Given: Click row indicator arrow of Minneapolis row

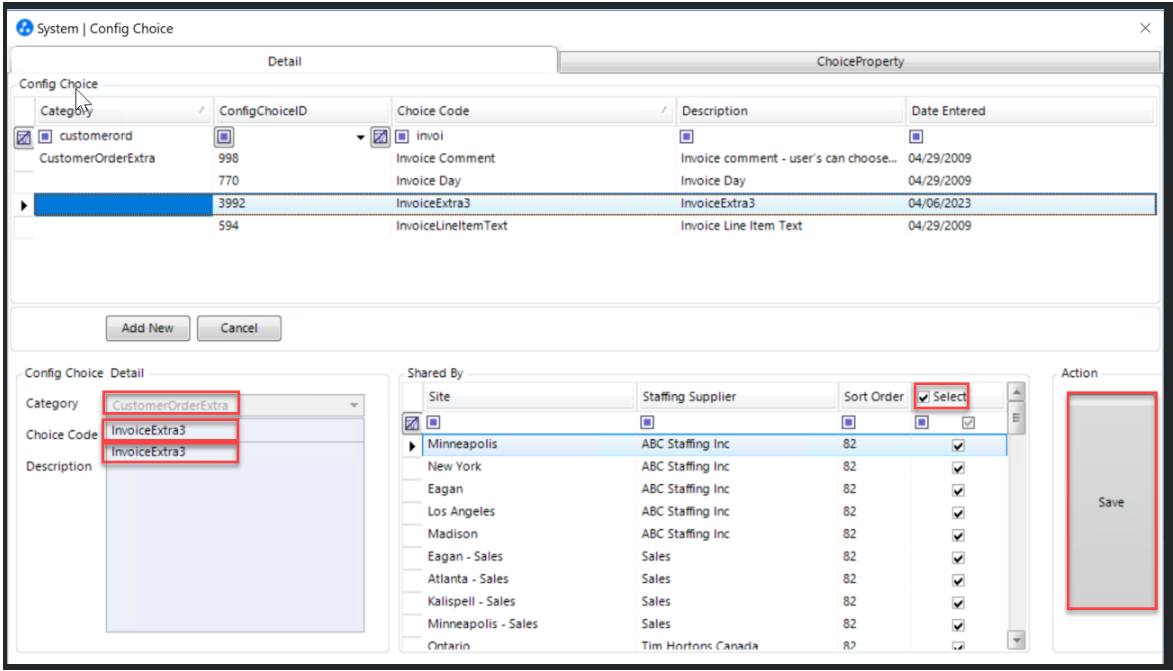Looking at the screenshot, I should point(412,446).
